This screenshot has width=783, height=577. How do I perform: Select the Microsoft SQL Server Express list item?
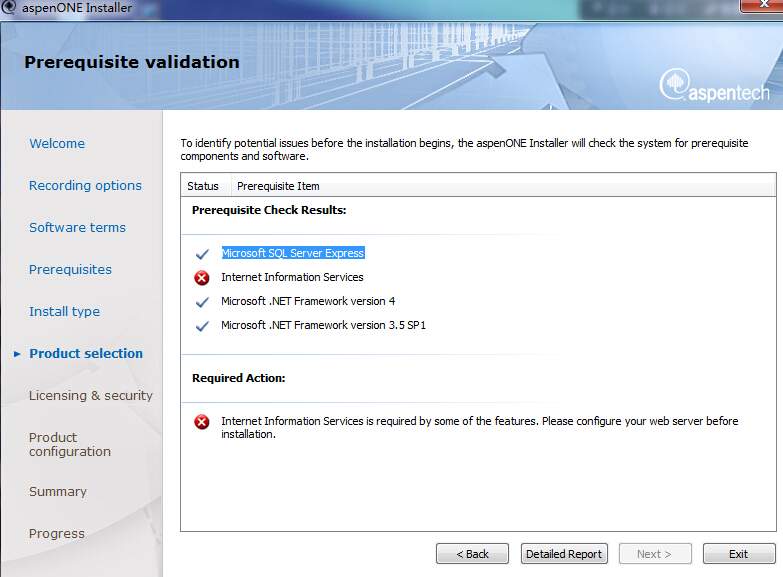293,254
